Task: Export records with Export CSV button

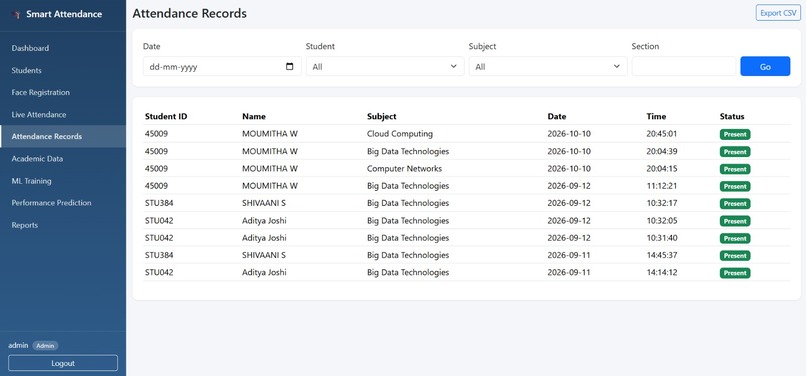Action: pos(778,13)
